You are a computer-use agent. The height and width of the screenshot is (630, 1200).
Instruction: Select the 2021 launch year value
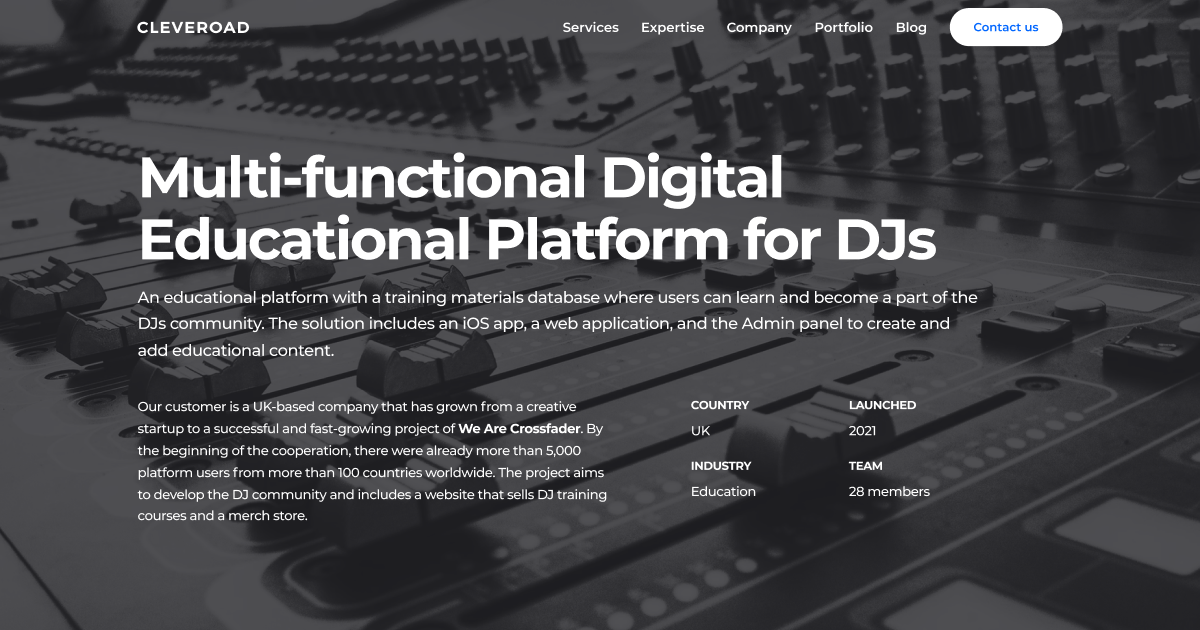pyautogui.click(x=862, y=431)
